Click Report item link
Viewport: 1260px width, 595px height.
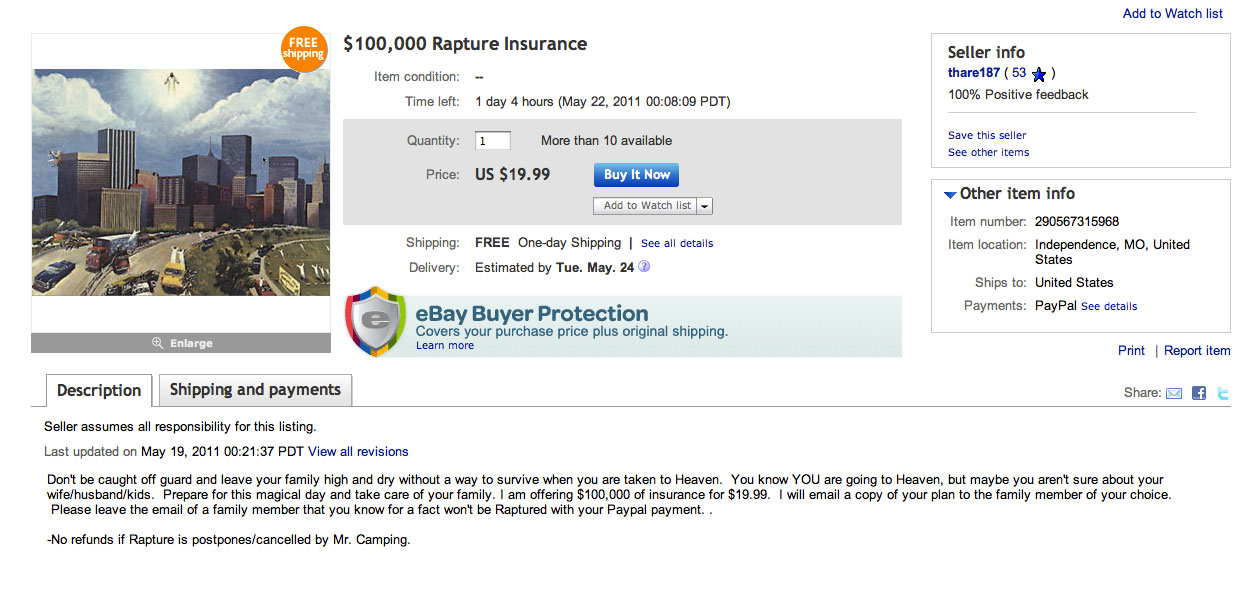(x=1197, y=350)
